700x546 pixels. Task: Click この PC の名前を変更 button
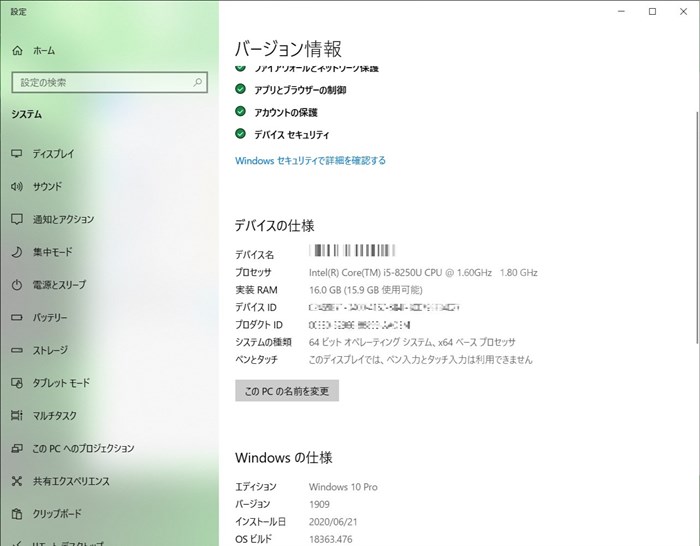[x=287, y=391]
